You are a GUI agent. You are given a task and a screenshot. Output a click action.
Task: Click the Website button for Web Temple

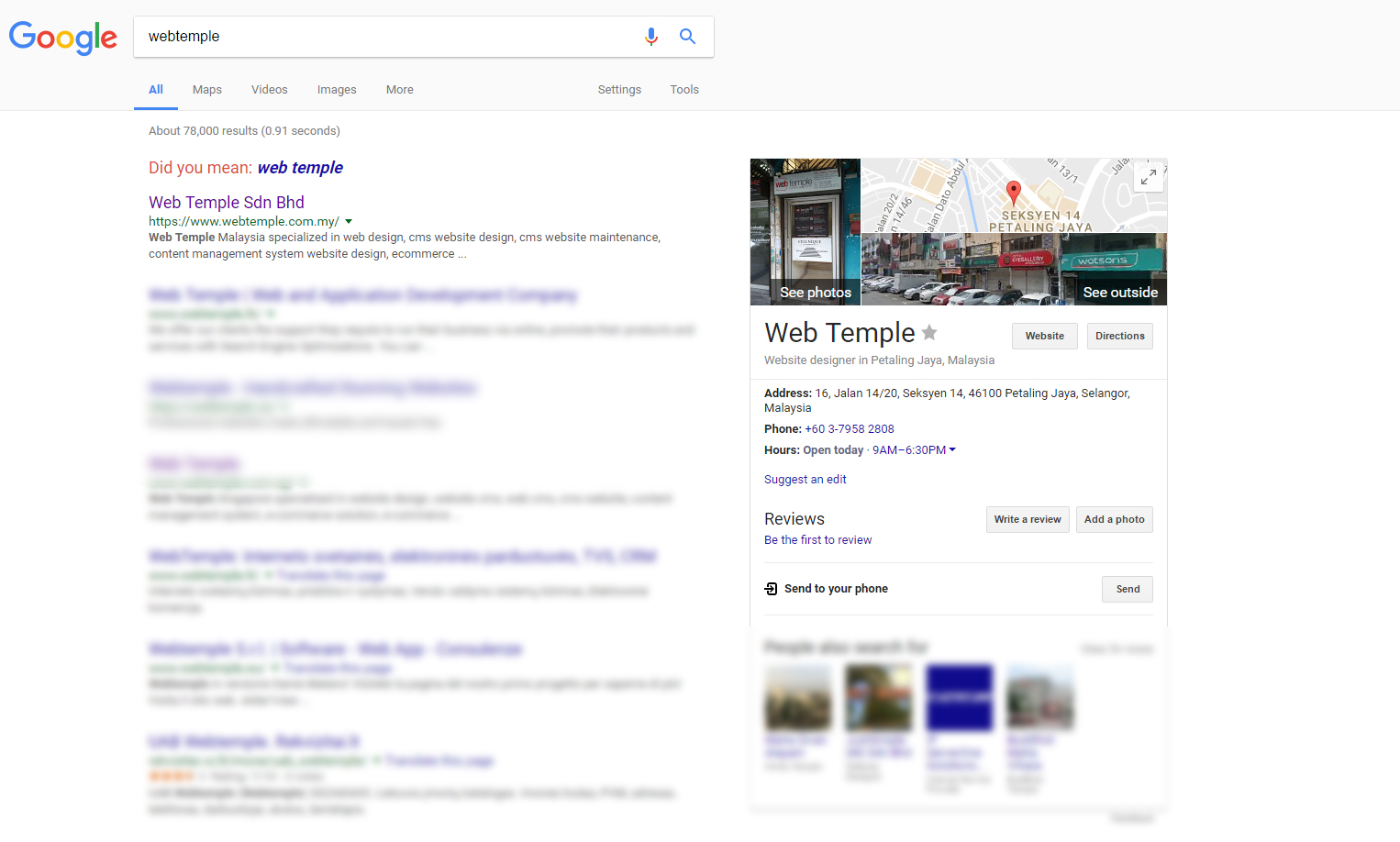click(1045, 336)
